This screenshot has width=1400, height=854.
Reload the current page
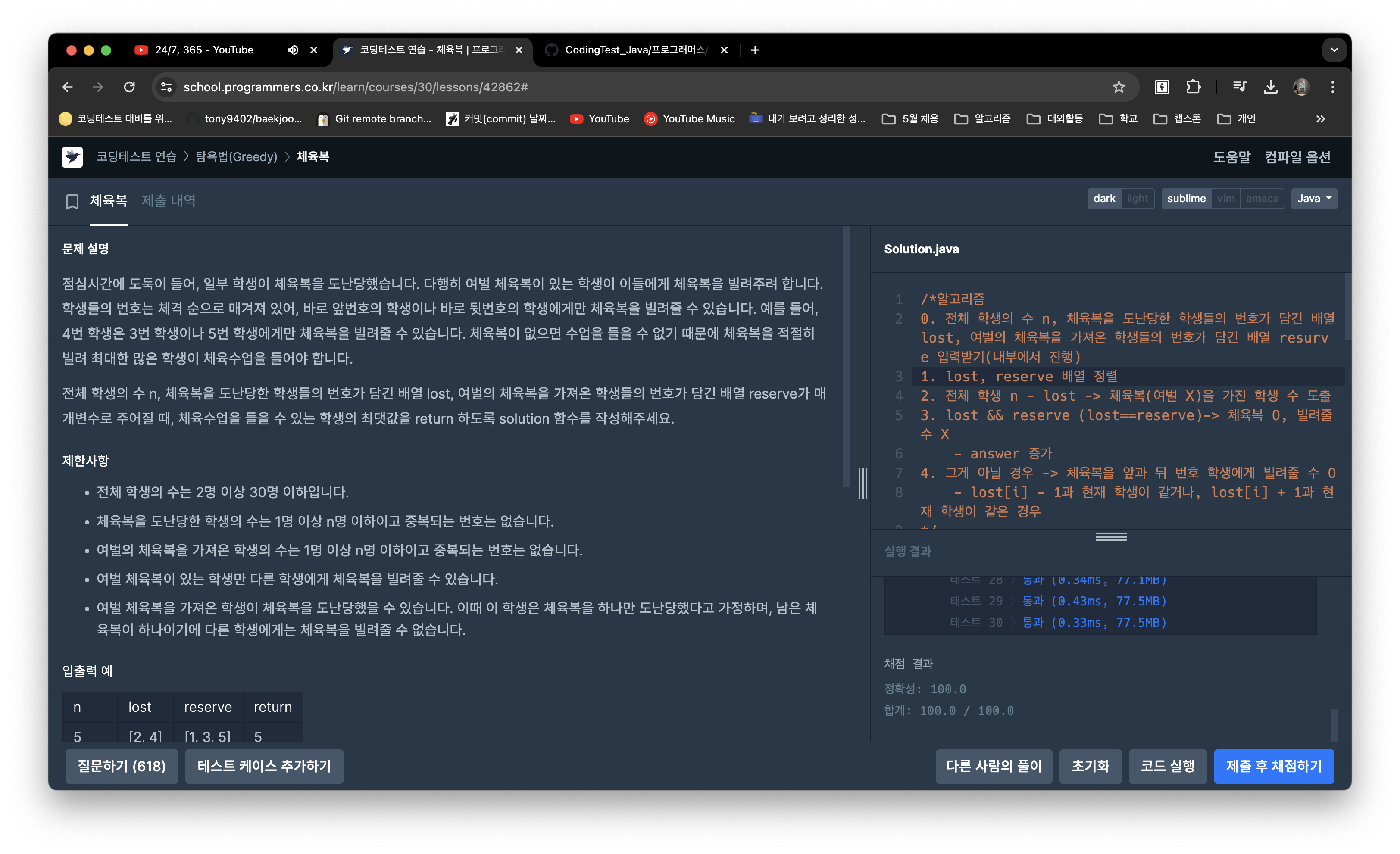(130, 87)
